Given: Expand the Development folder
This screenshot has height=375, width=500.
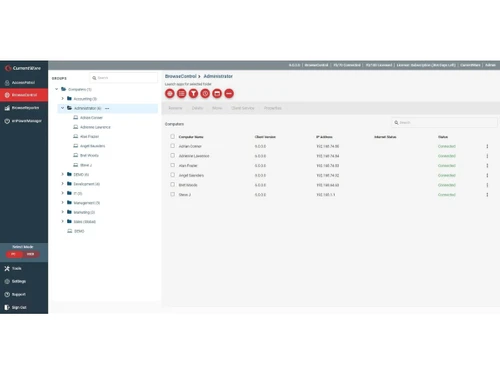Looking at the screenshot, I should coord(63,184).
